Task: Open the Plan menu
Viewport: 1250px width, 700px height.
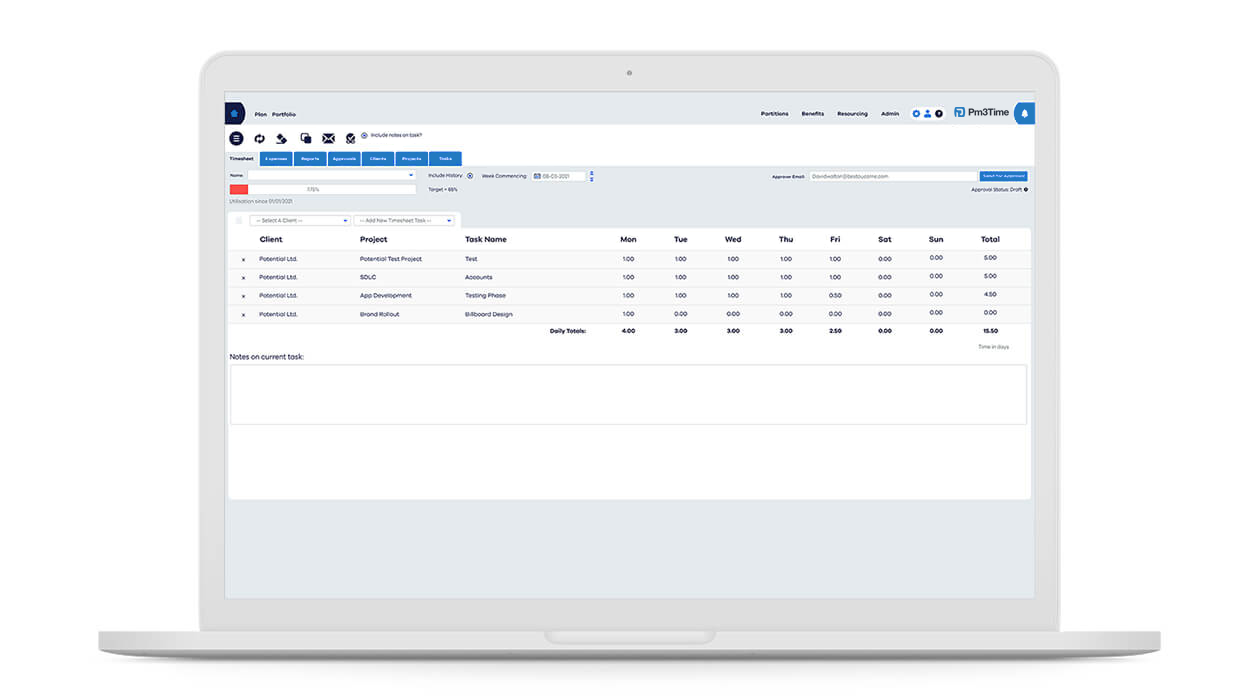Action: (260, 114)
